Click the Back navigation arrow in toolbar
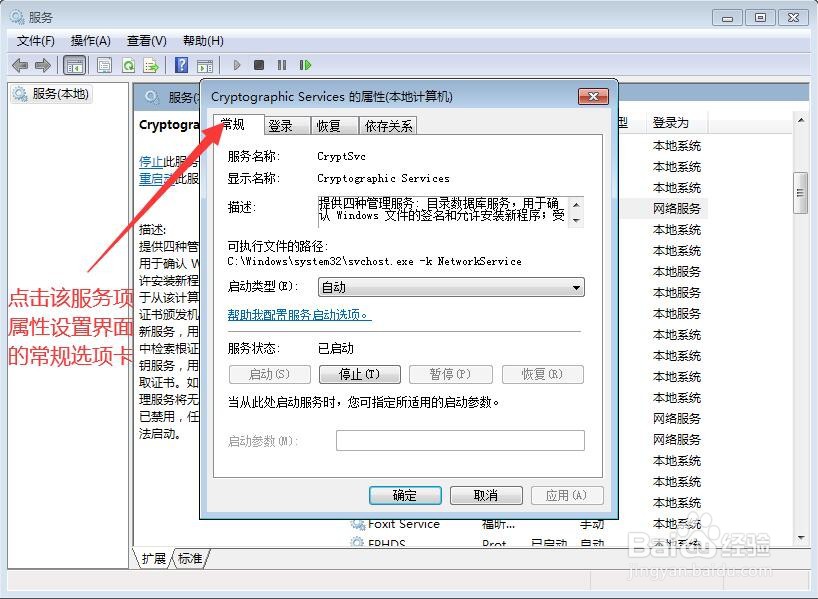Image resolution: width=818 pixels, height=599 pixels. point(18,65)
